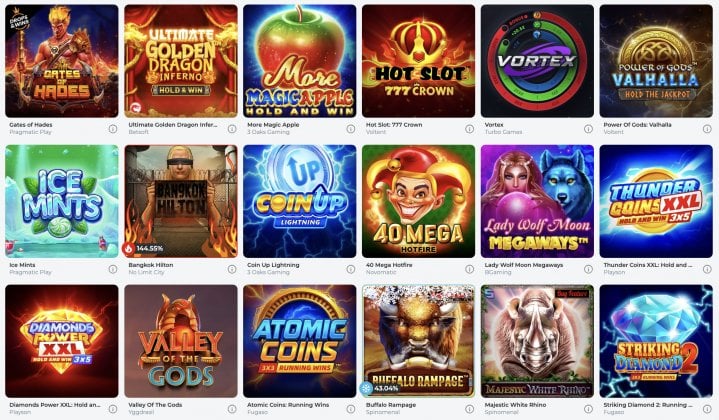This screenshot has width=719, height=420.
Task: Launch Power Of Gods: Valhalla game tile
Action: coord(656,61)
